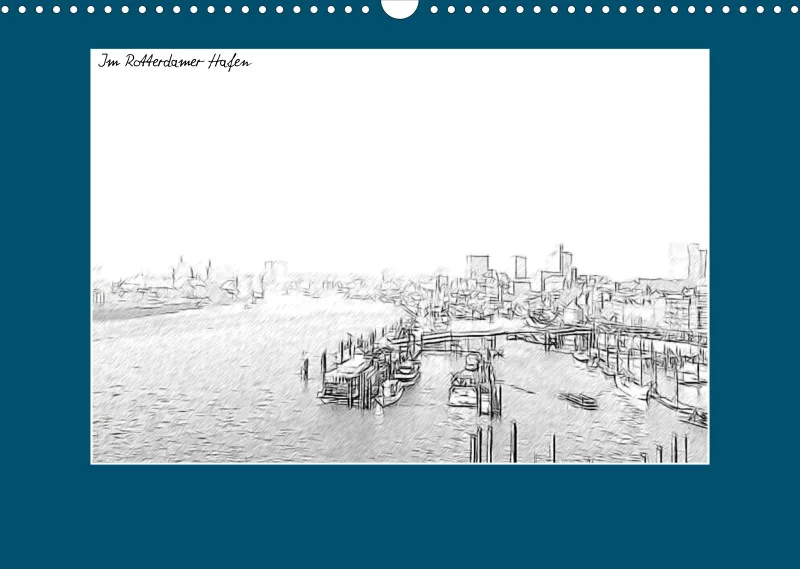Click the caption 'Im Rotterdamer Hafen'
The image size is (800, 569).
click(x=174, y=62)
